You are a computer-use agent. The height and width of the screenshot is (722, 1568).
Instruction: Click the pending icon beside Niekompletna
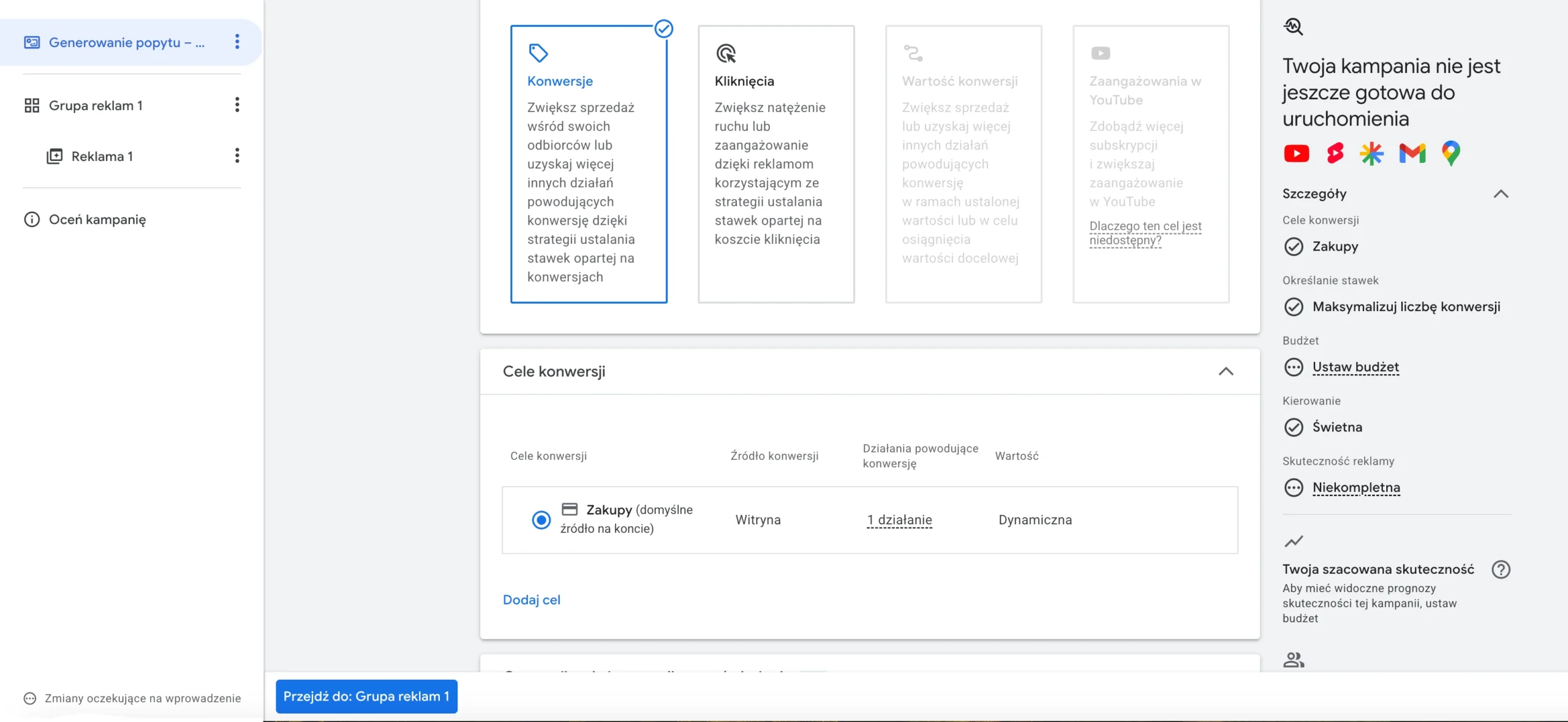coord(1293,488)
